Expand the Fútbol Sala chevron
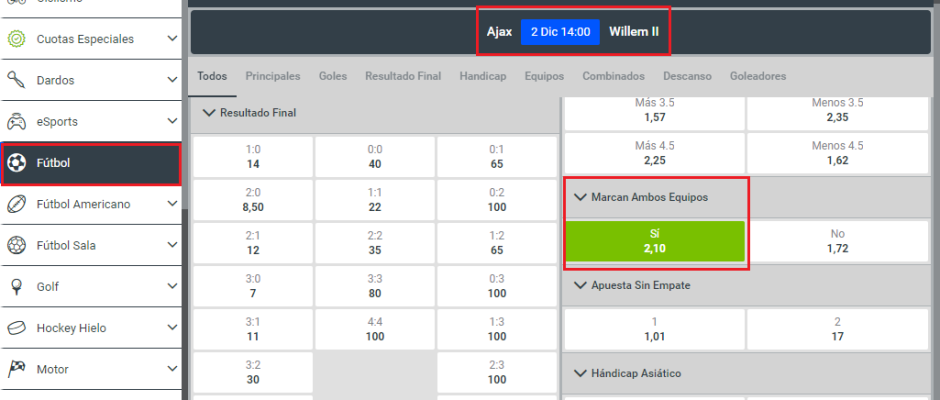 (172, 245)
